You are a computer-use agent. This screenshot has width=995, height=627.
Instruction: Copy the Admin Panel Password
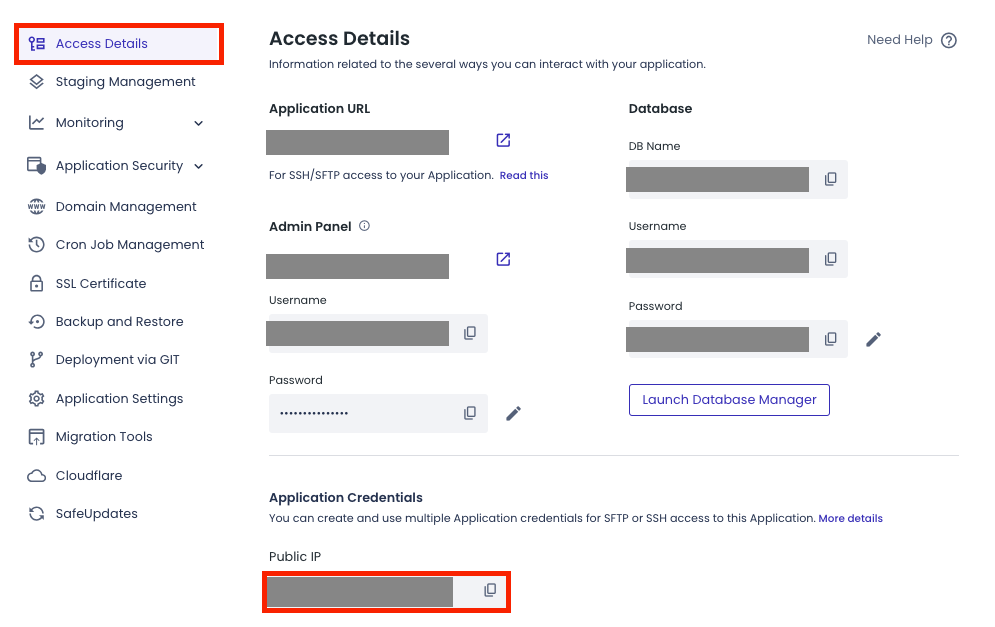coord(470,413)
